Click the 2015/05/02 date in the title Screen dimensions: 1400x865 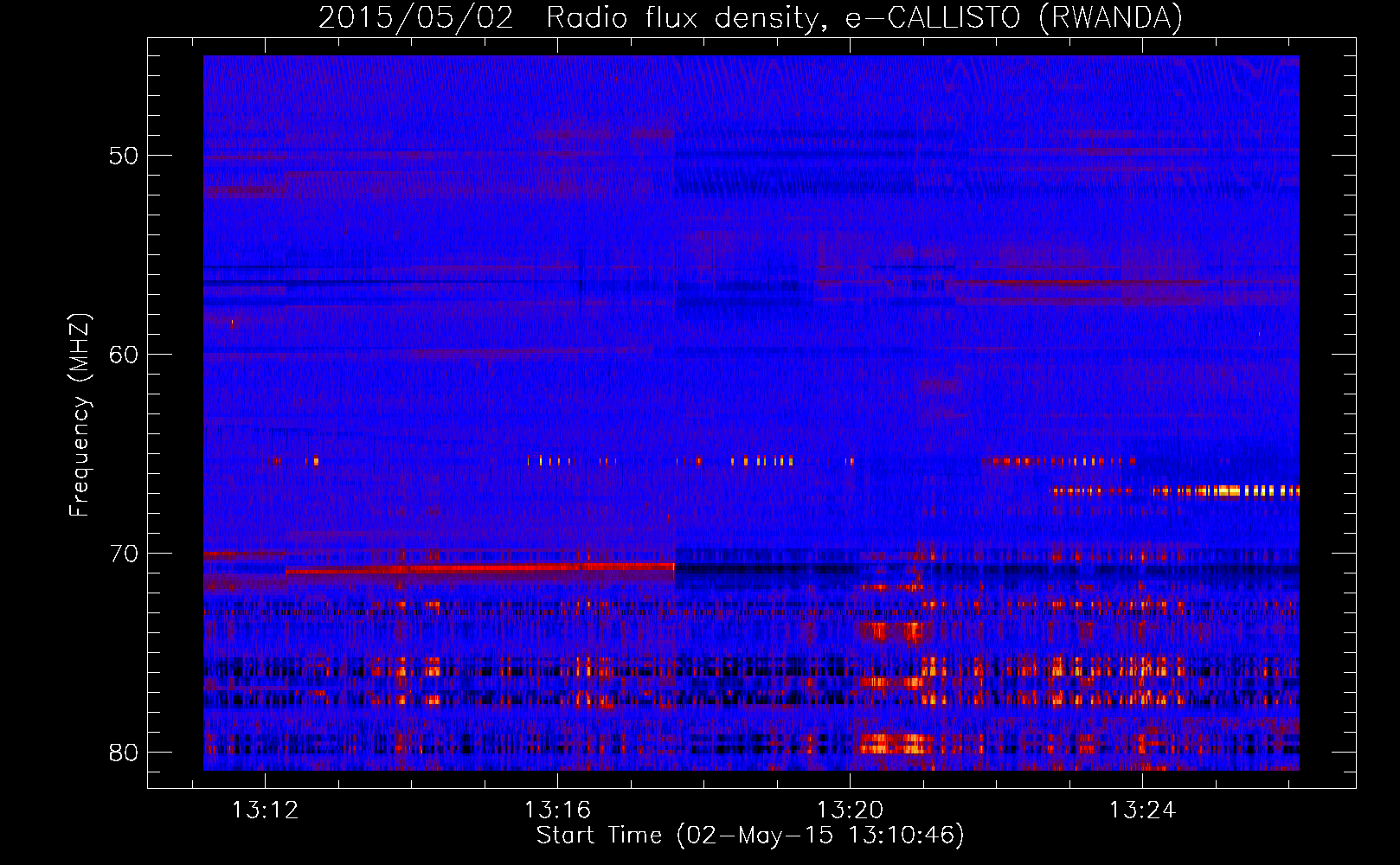click(x=416, y=17)
